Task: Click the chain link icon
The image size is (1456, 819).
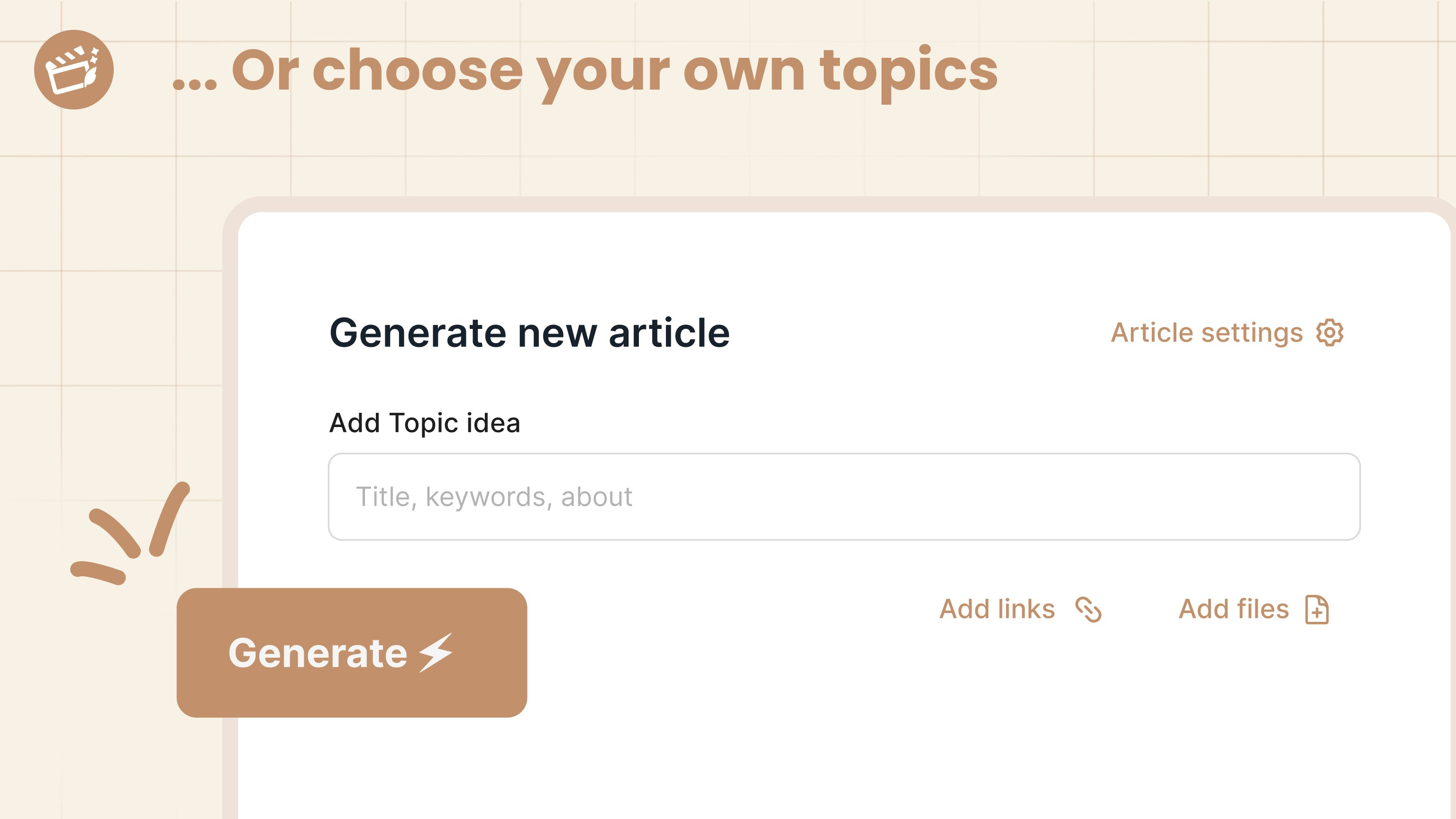Action: pyautogui.click(x=1088, y=610)
